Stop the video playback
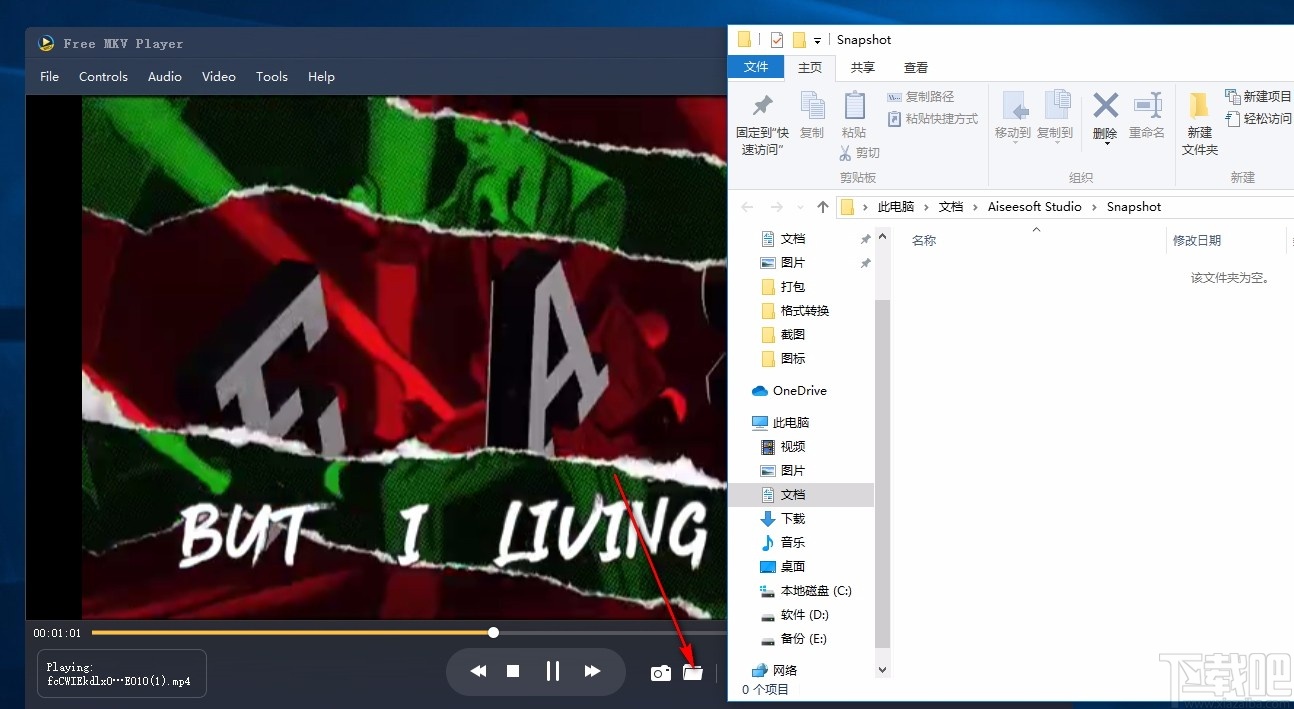This screenshot has height=709, width=1294. pyautogui.click(x=513, y=671)
